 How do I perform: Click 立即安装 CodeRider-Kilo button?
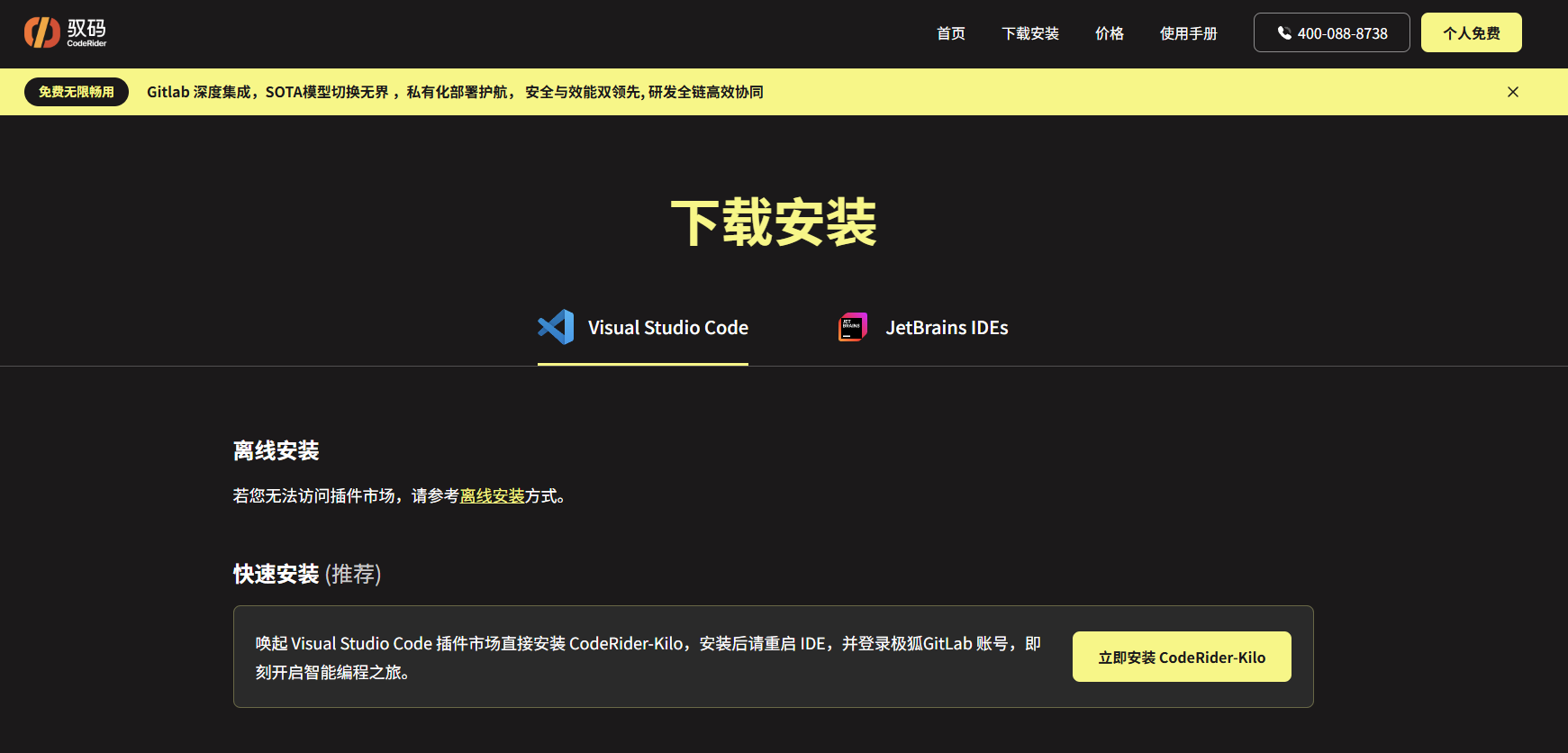click(1182, 657)
